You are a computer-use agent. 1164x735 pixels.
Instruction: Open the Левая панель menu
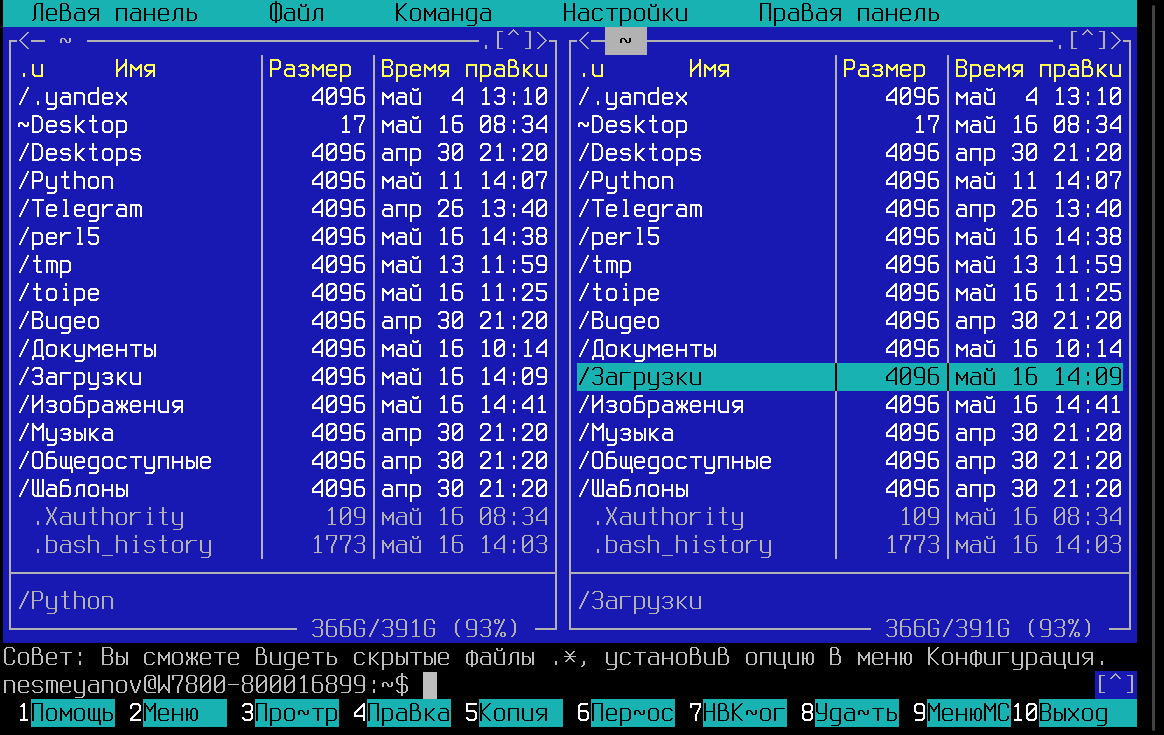point(114,13)
